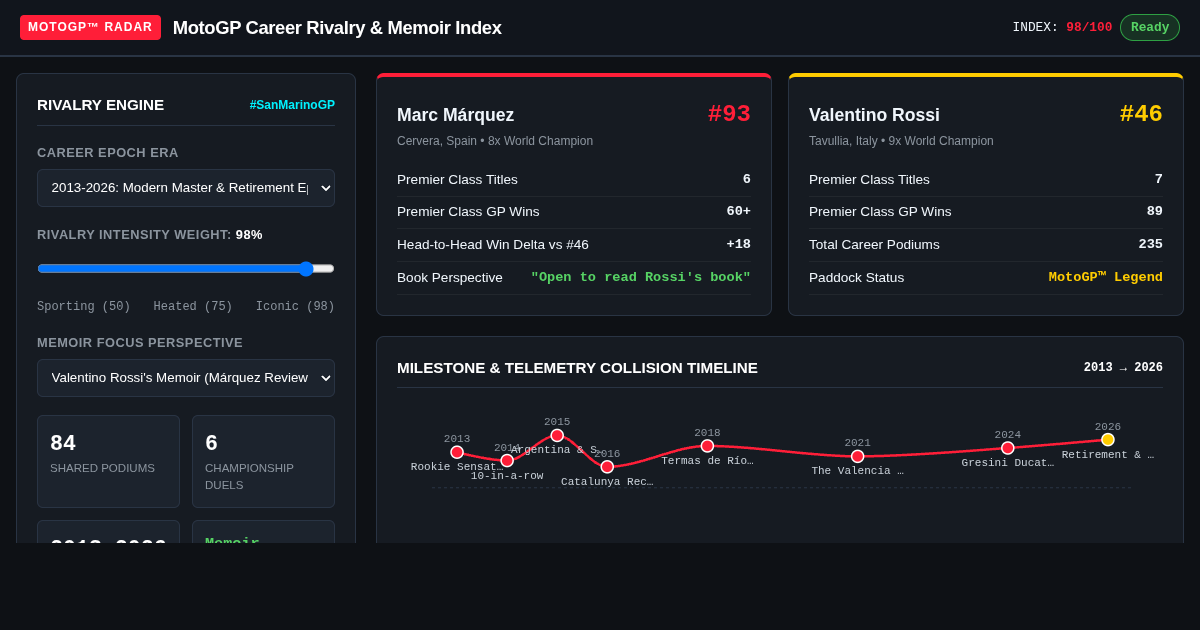Click Rossi's Premier Class Titles 7 value
Screen dimensions: 1200x630
(x=1159, y=179)
